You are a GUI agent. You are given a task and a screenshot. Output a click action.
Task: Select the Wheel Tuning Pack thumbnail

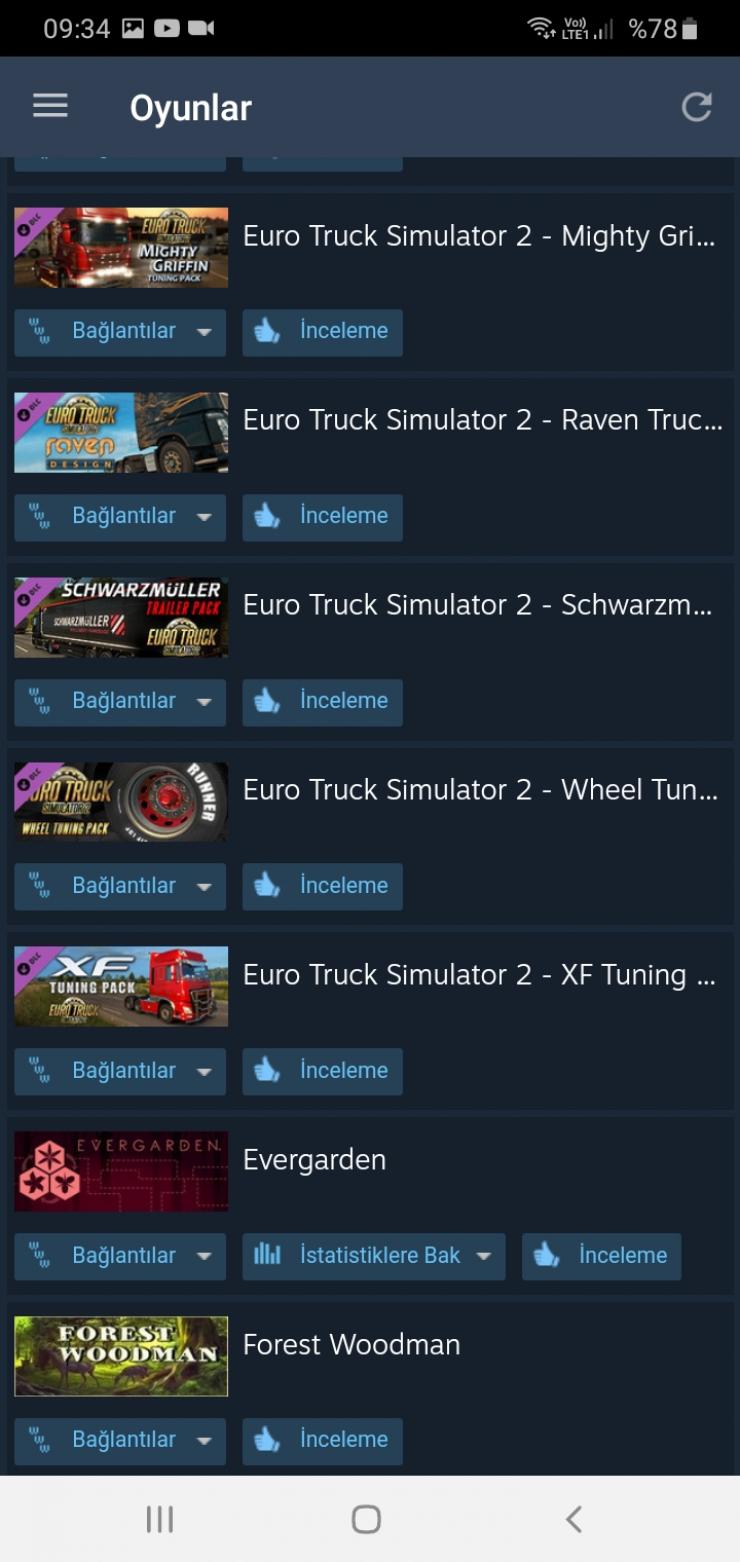pos(121,802)
